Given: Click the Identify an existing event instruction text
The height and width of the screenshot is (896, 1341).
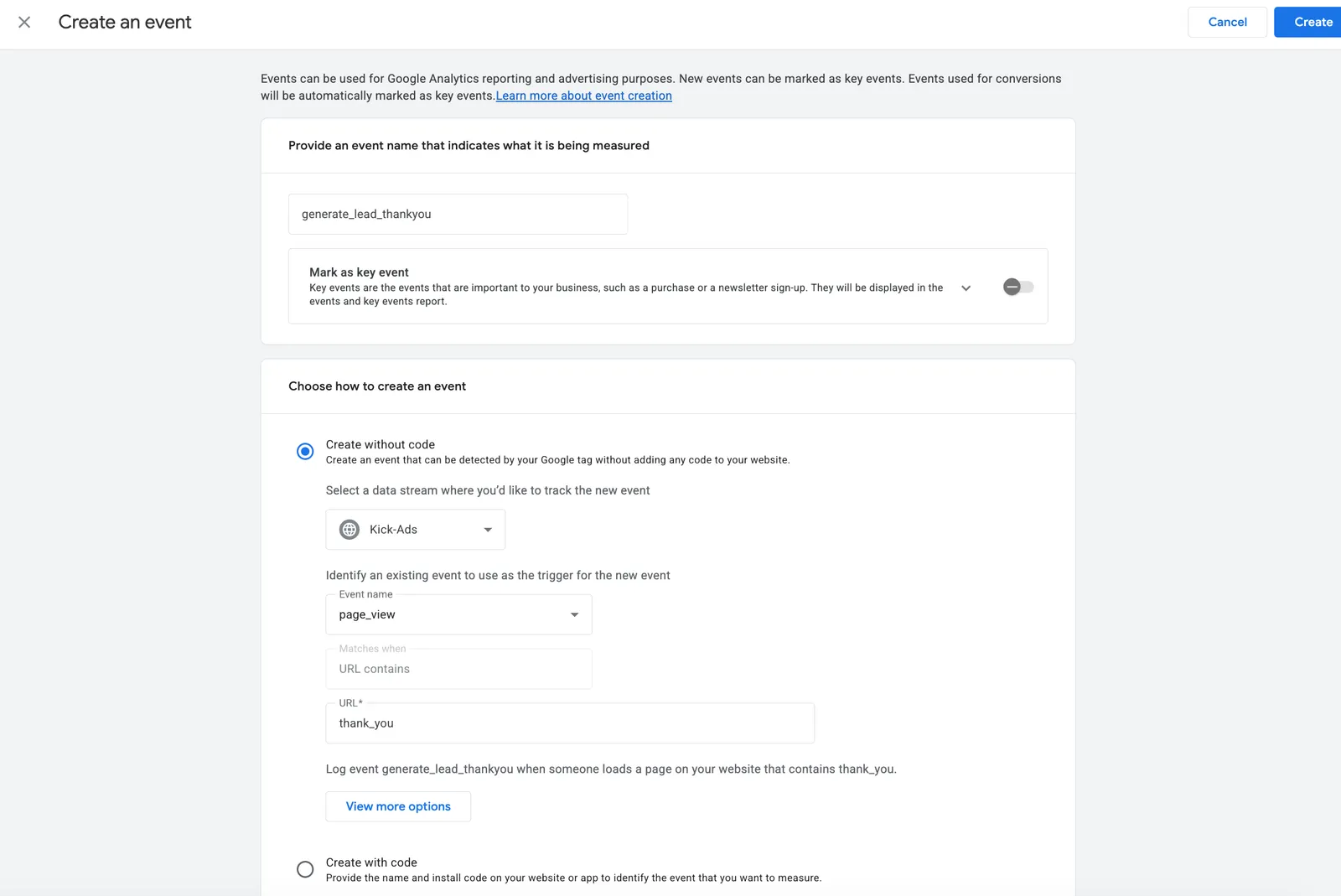Looking at the screenshot, I should tap(498, 576).
